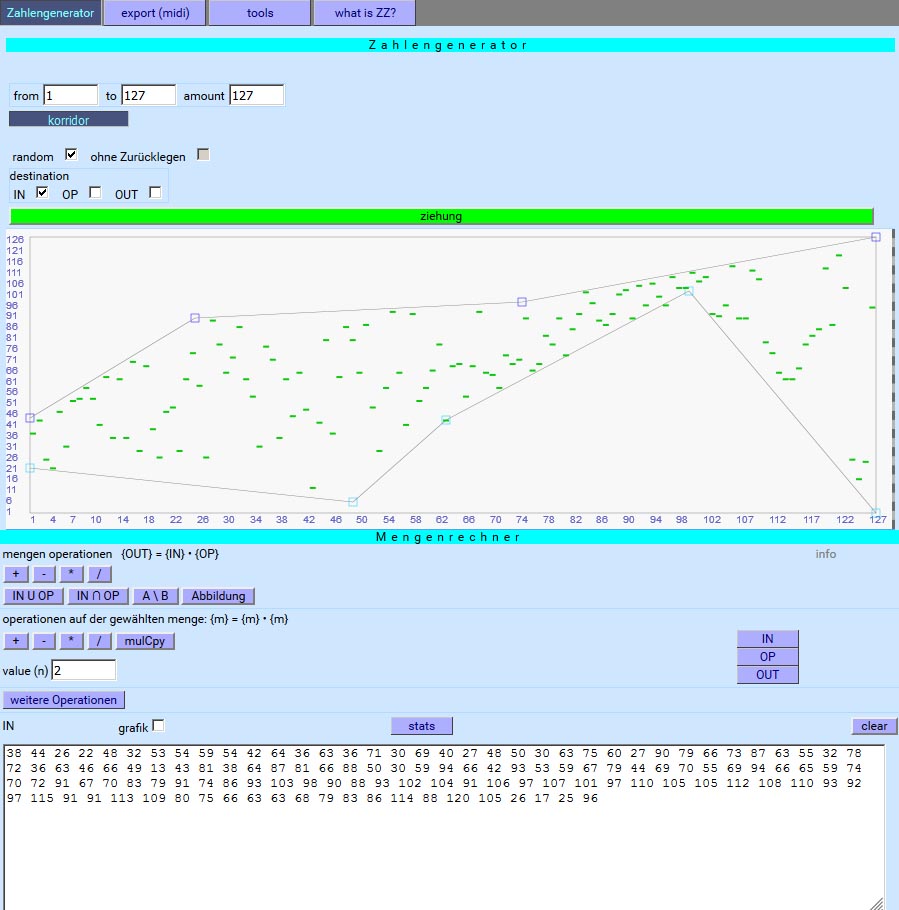Start a new ziehung
899x910 pixels.
point(440,216)
